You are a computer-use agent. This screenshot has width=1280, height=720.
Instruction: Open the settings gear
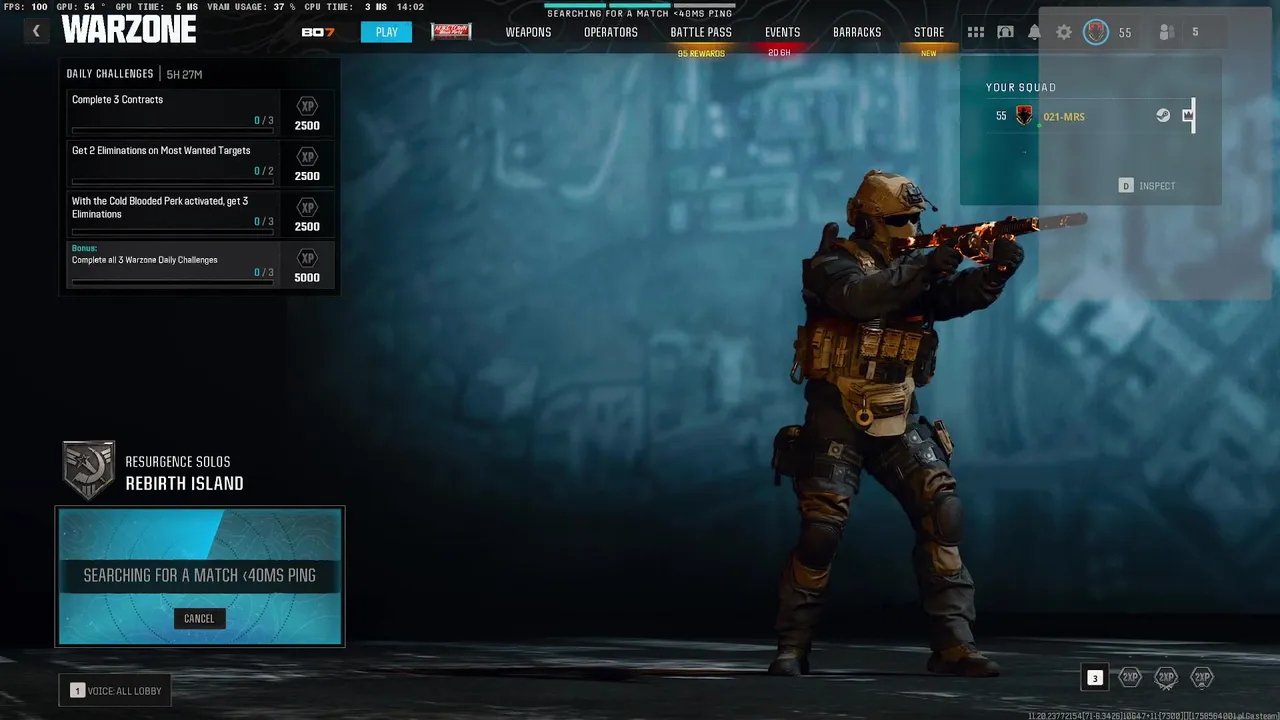(x=1064, y=32)
